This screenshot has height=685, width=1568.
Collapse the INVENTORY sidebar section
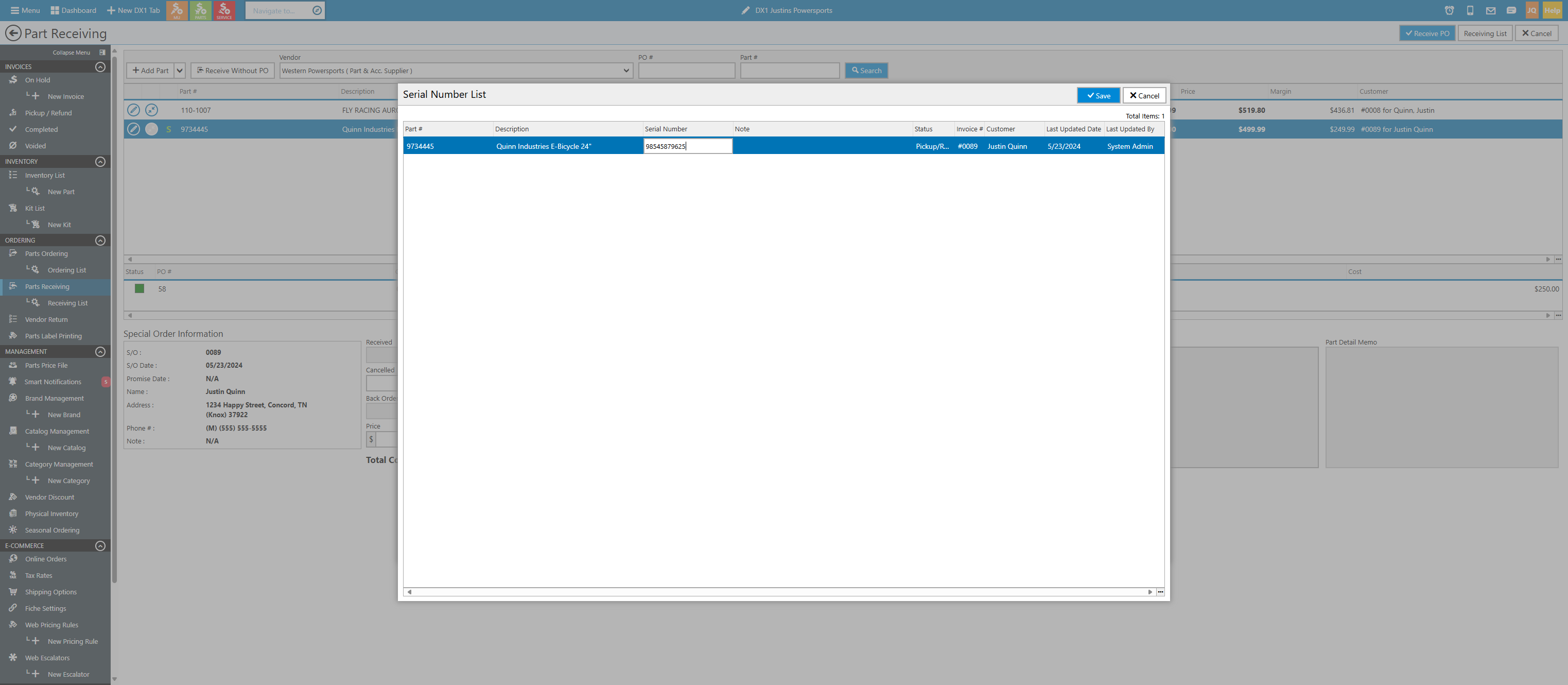100,161
